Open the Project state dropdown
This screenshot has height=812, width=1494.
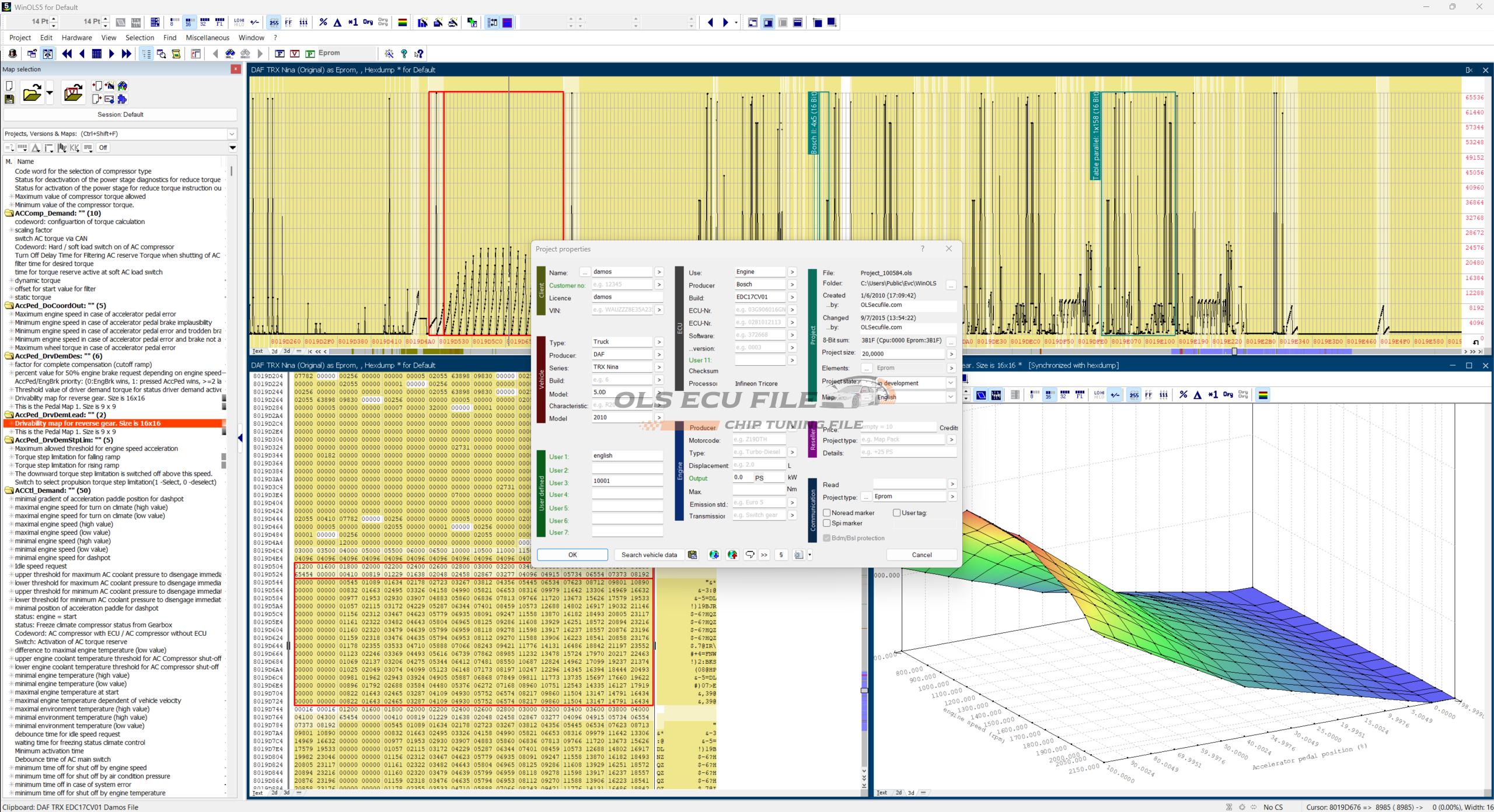(950, 383)
